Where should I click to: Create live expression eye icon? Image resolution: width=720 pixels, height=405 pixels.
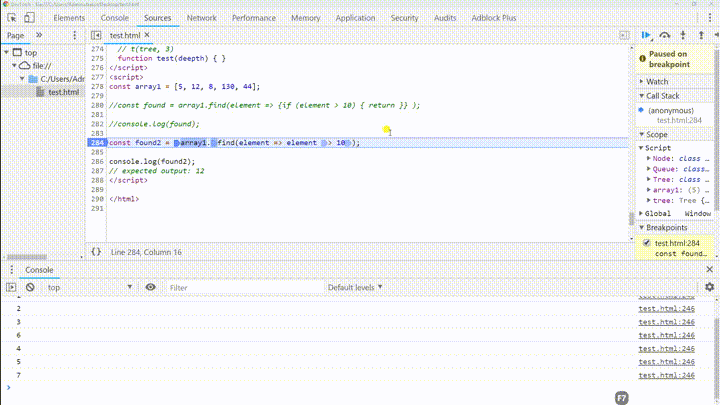150,287
